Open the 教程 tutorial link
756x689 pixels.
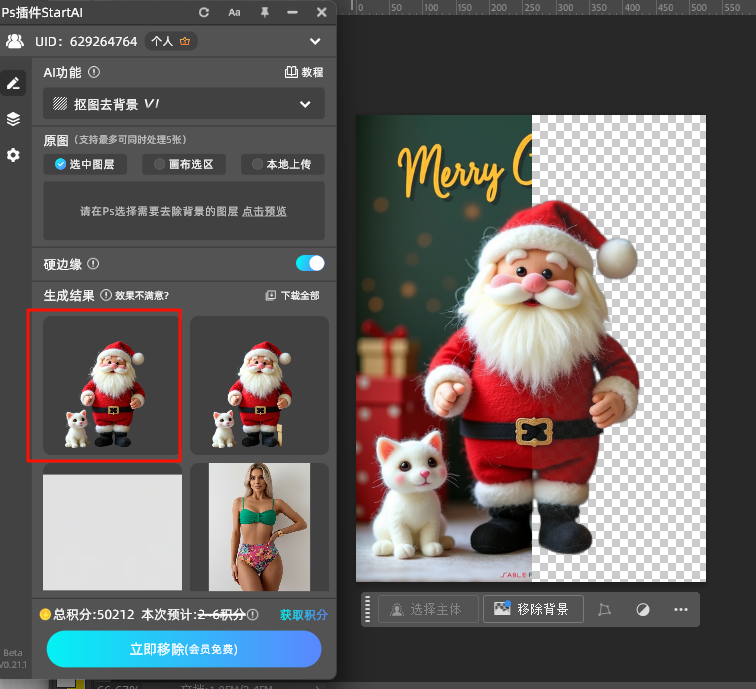[304, 72]
